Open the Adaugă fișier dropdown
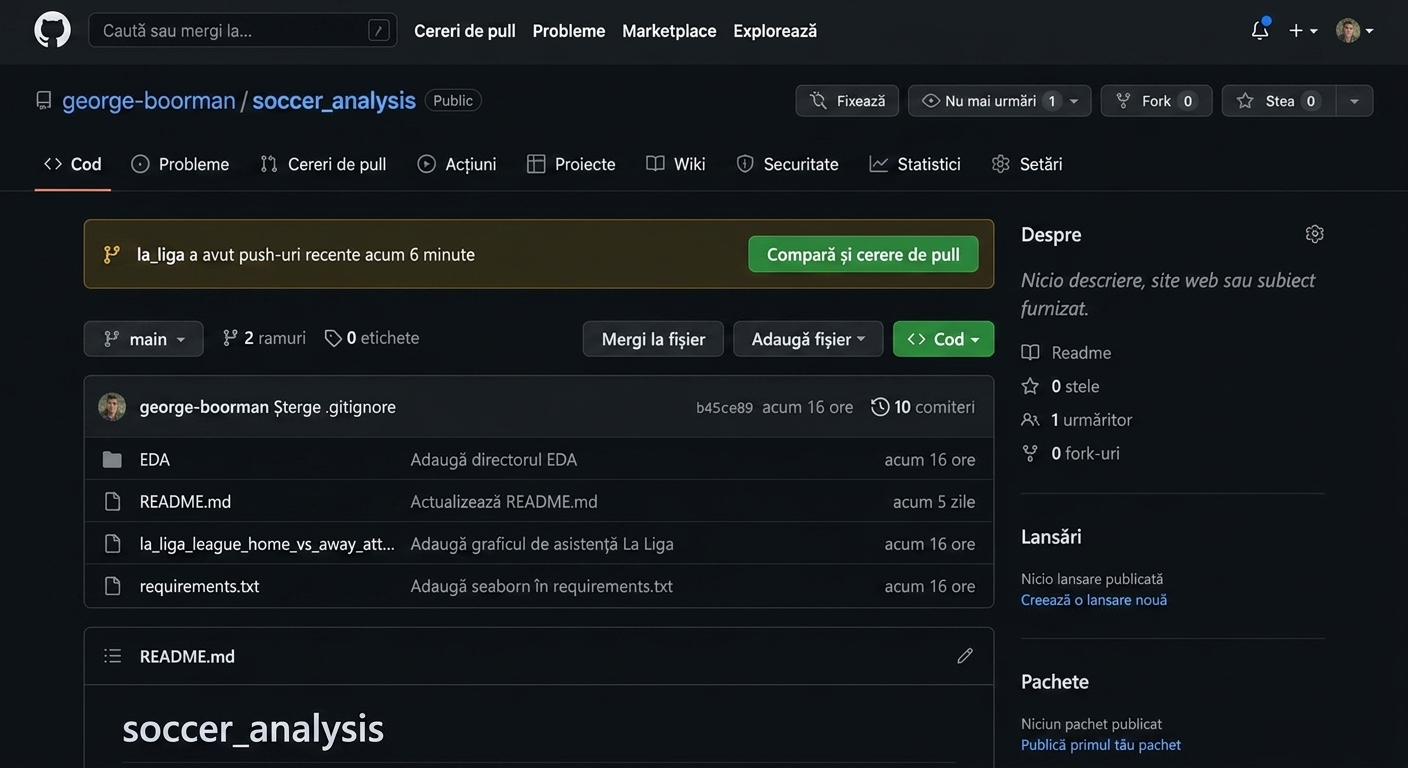This screenshot has height=768, width=1408. [x=808, y=339]
